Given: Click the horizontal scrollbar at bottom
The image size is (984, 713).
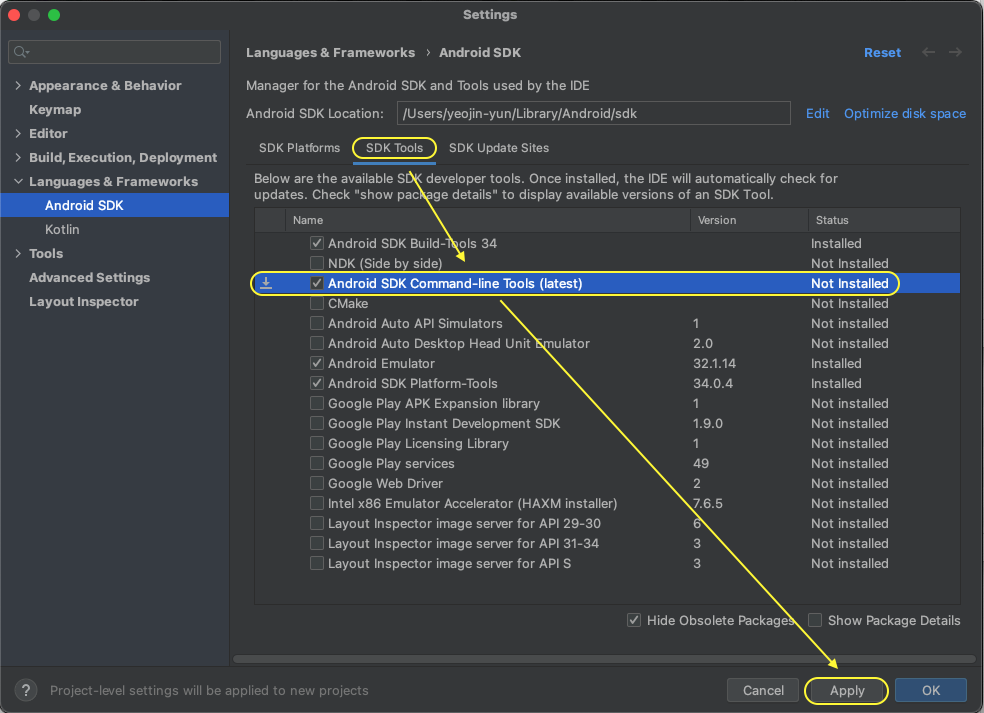Looking at the screenshot, I should [x=604, y=659].
